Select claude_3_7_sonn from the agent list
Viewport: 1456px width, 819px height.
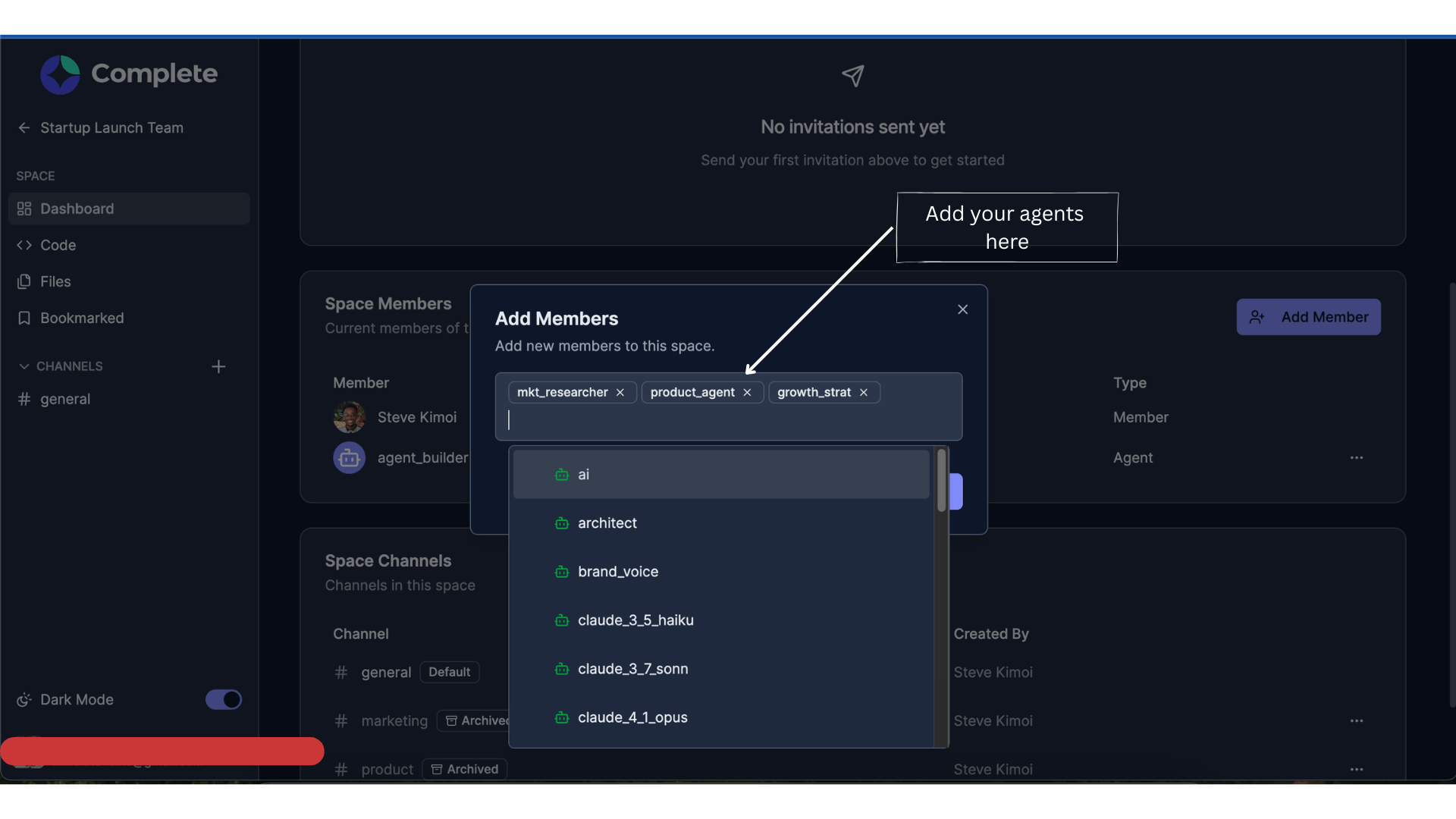632,668
